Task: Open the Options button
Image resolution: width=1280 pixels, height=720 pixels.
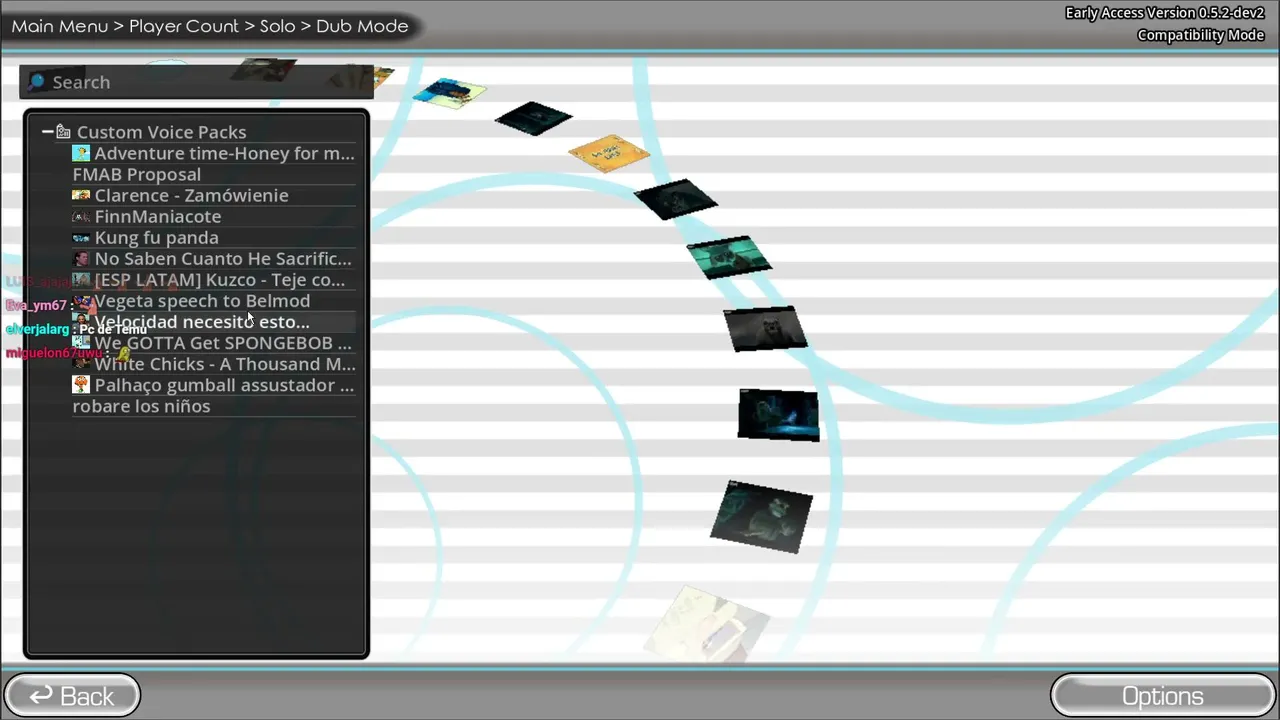Action: point(1163,696)
